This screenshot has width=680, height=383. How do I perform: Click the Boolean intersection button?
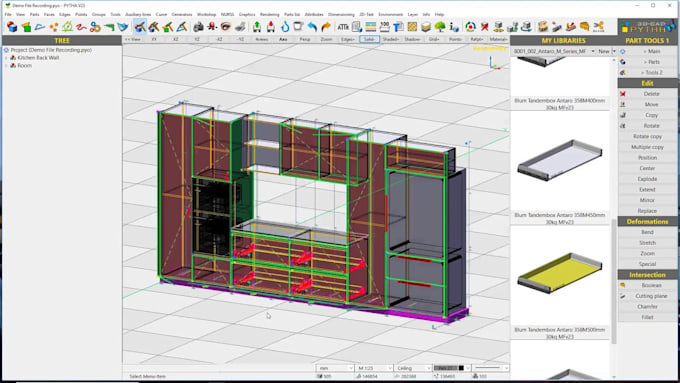tap(647, 285)
